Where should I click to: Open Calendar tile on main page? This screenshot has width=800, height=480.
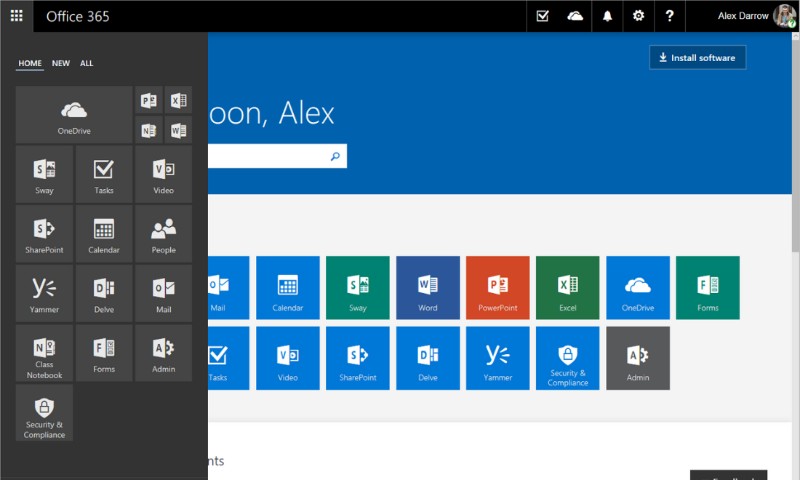point(288,288)
